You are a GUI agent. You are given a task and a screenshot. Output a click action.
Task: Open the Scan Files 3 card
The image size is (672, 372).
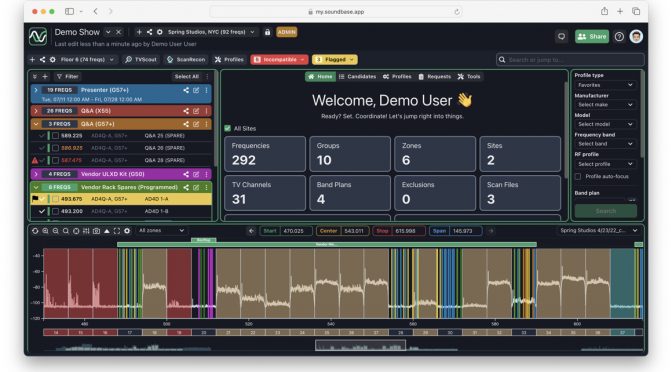520,193
